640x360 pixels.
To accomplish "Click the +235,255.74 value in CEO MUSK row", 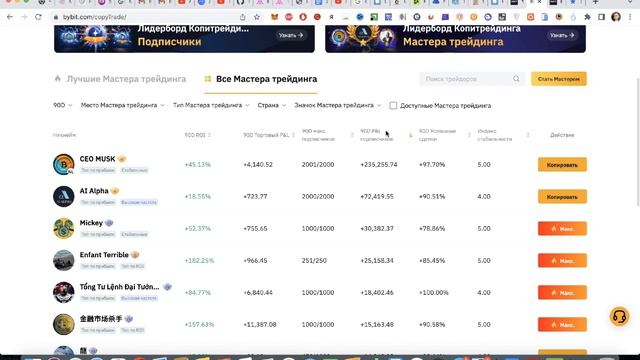I will point(379,164).
